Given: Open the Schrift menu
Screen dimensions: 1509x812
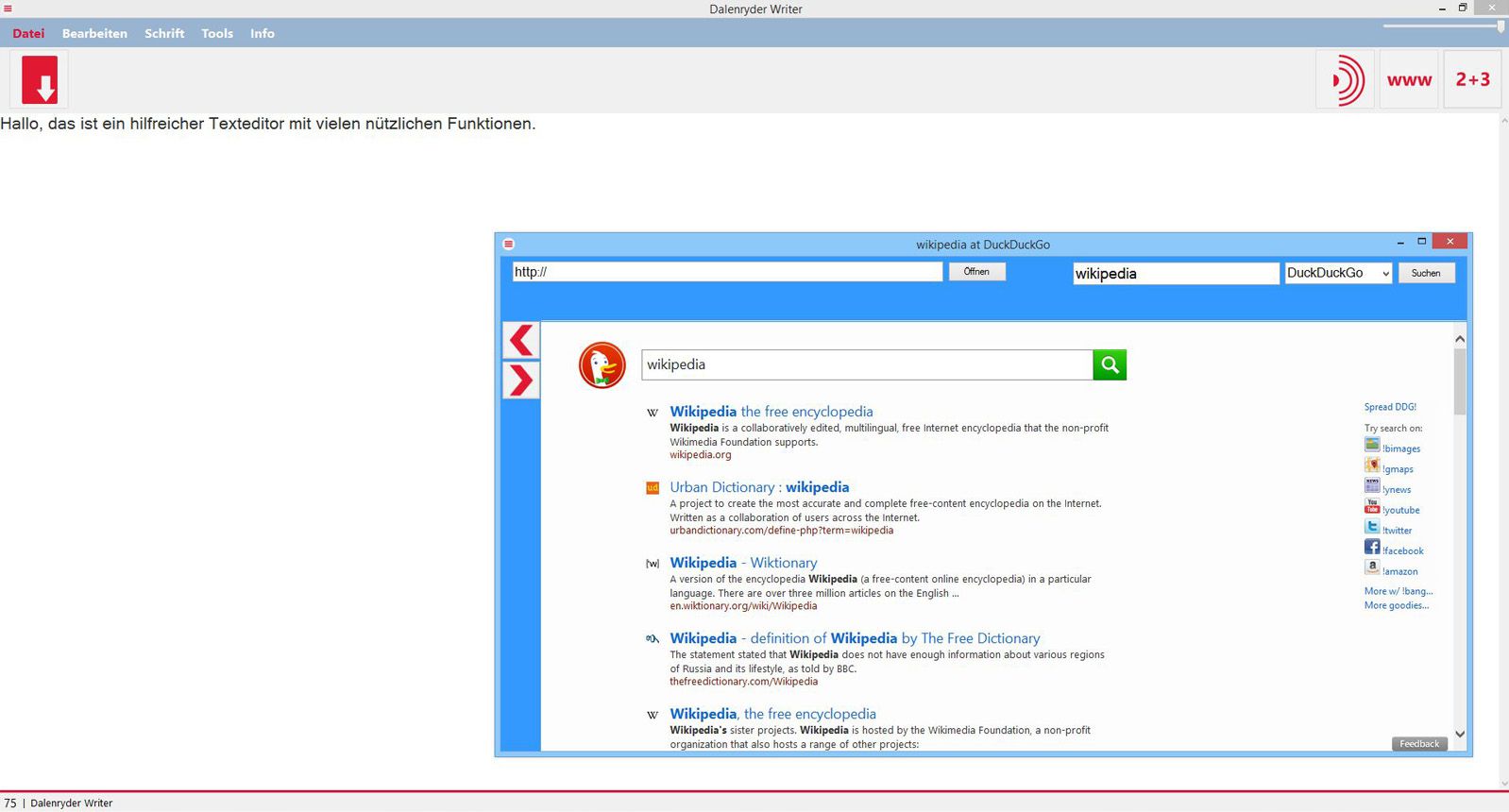Looking at the screenshot, I should coord(164,33).
